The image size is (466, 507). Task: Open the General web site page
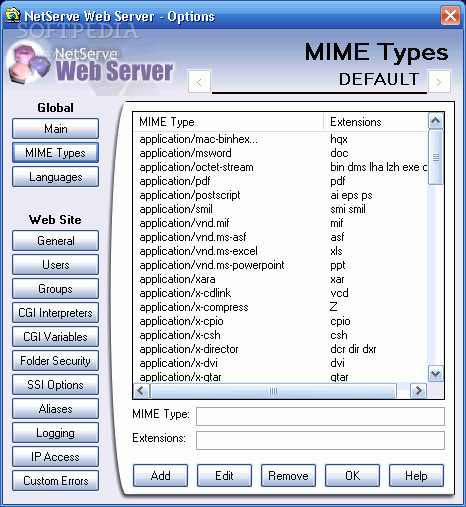56,241
